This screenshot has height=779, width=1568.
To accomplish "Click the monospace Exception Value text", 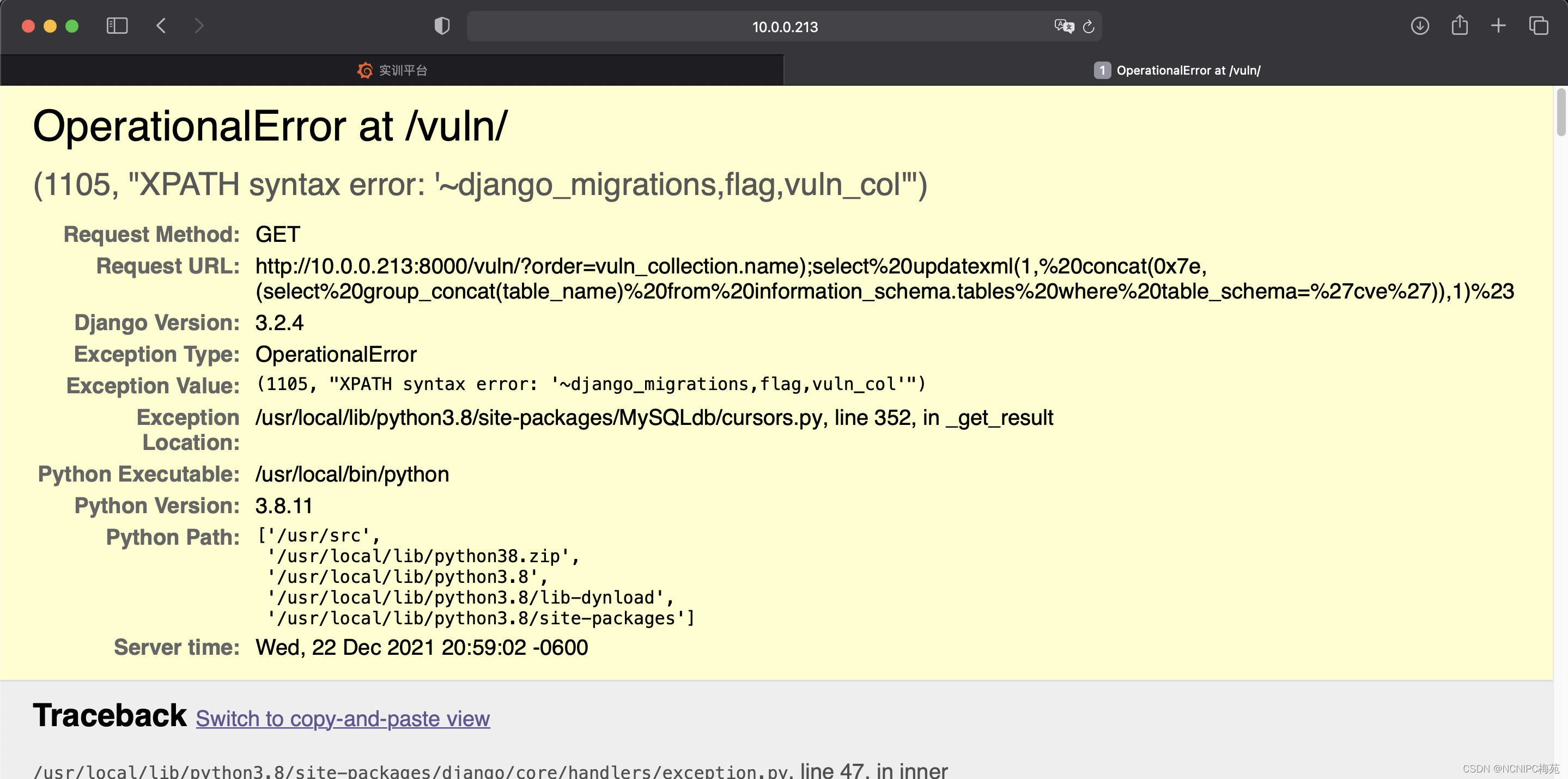I will click(x=591, y=384).
